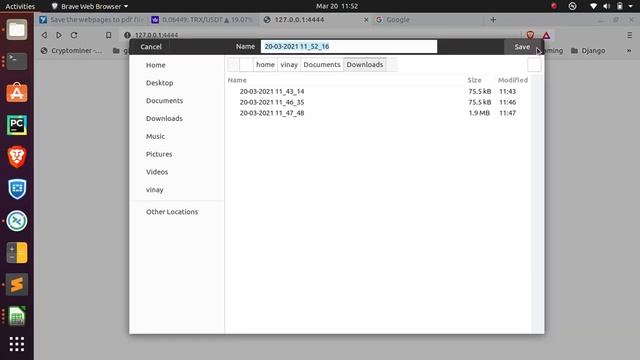Launch Terminal from the dock
640x360 pixels.
coord(17,61)
